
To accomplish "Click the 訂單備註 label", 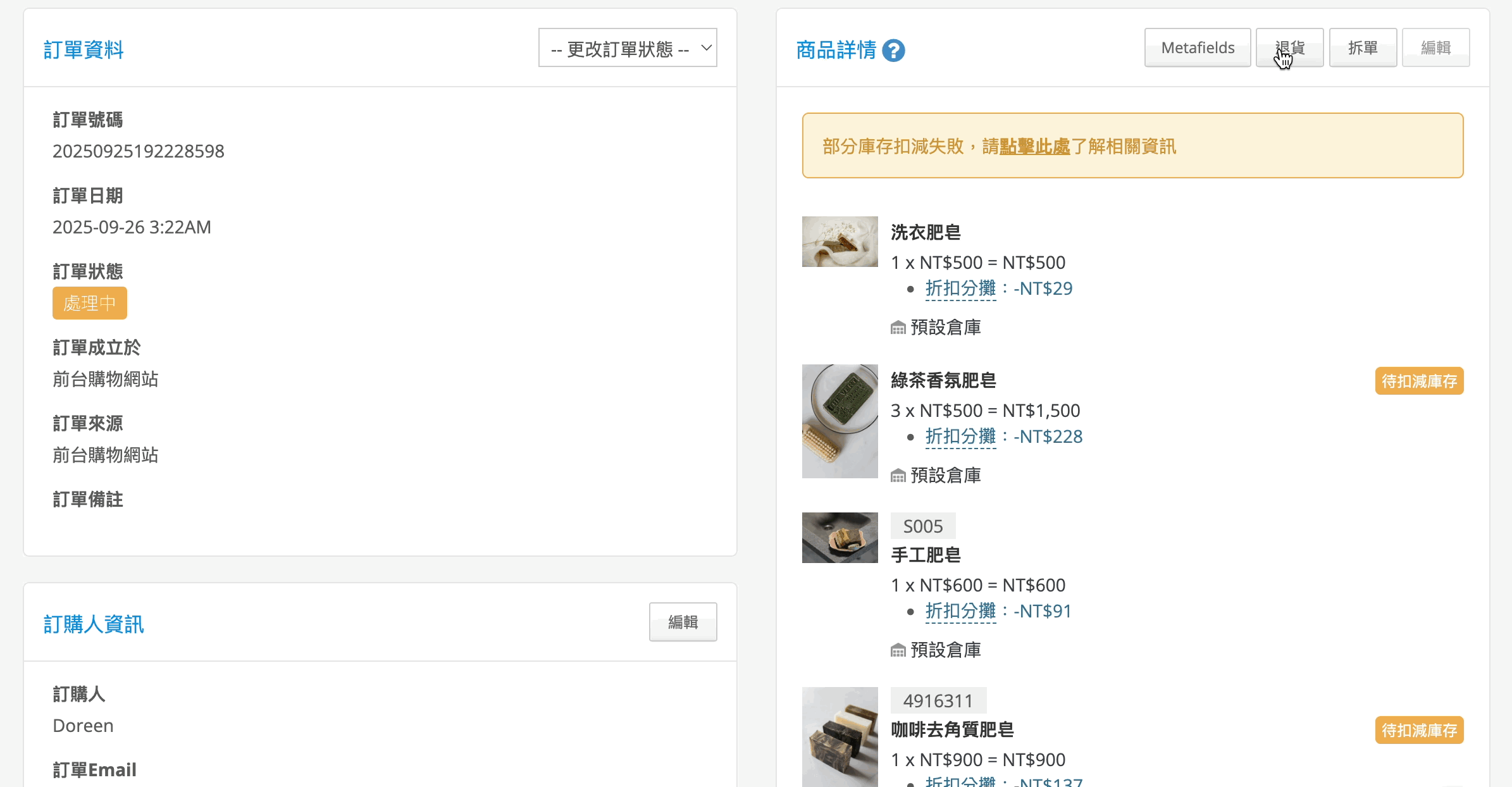I will [88, 500].
